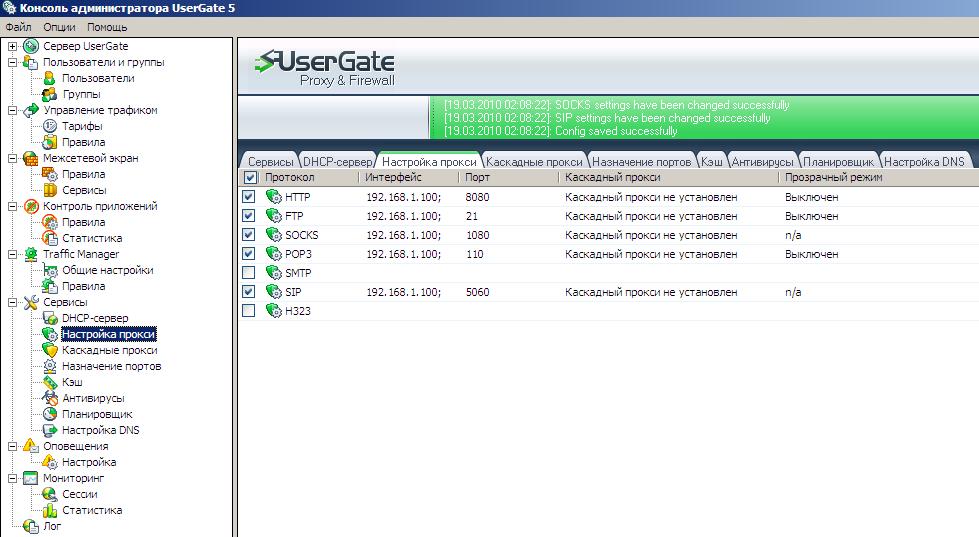Screen dimensions: 979x537
Task: Uncheck the POP3 proxy checkbox
Action: coord(248,254)
